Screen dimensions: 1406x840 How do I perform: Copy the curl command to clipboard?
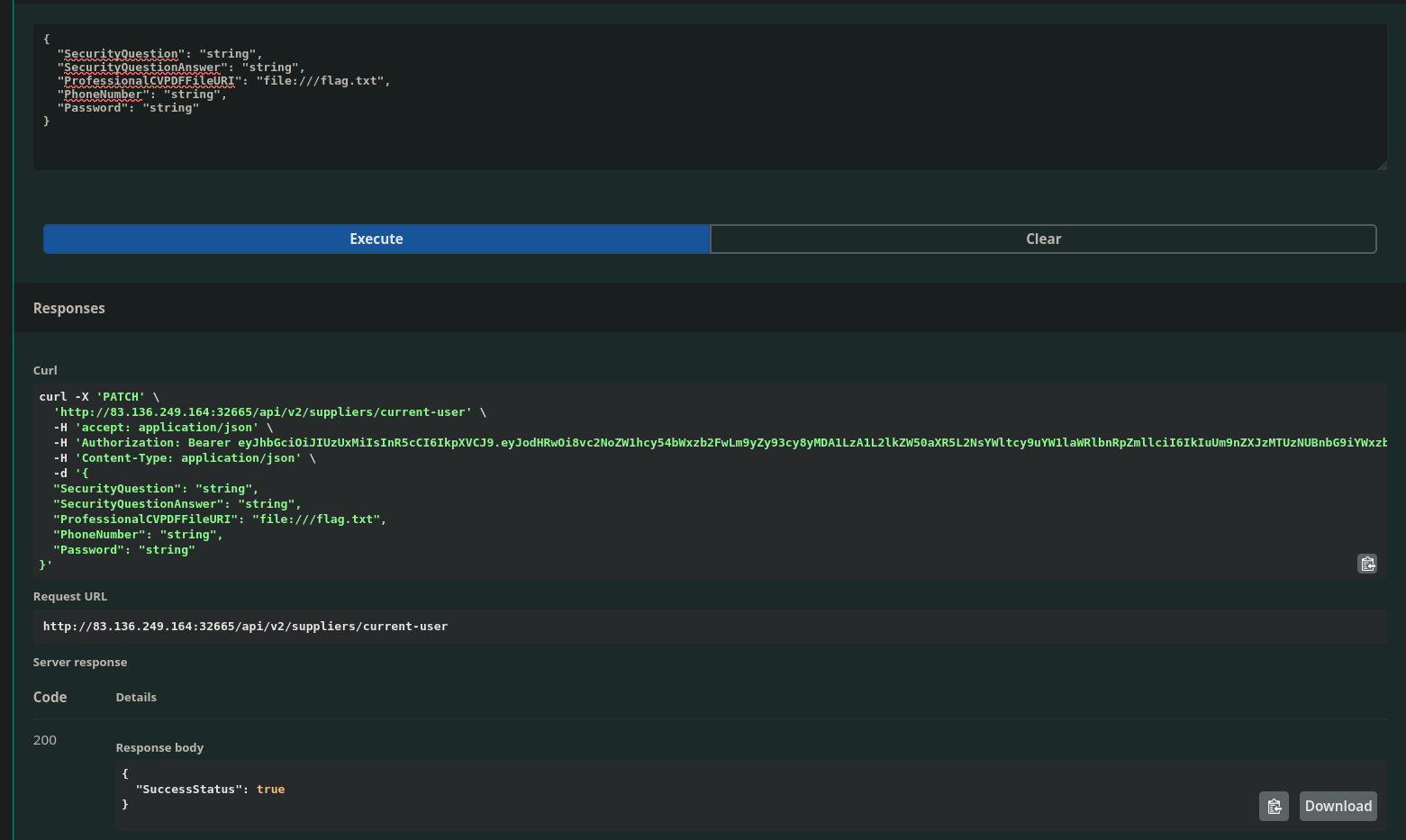click(x=1366, y=564)
